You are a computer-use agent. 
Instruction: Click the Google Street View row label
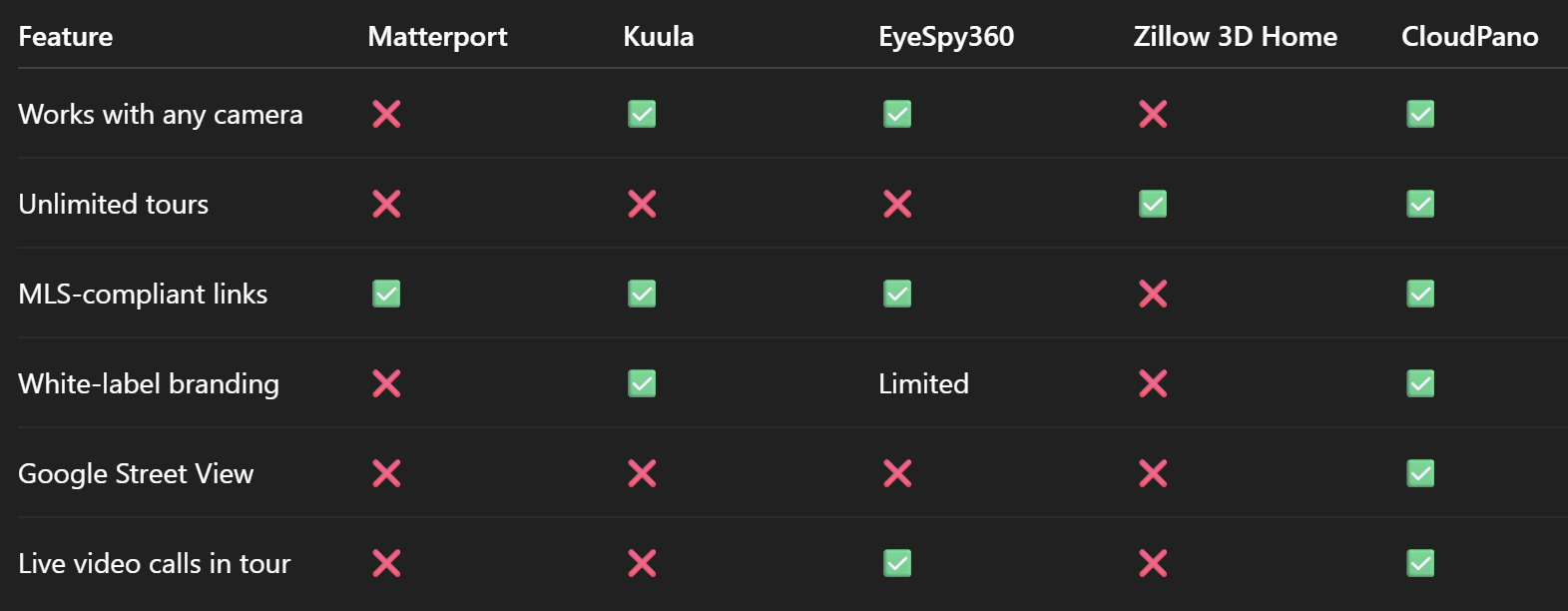click(x=136, y=473)
